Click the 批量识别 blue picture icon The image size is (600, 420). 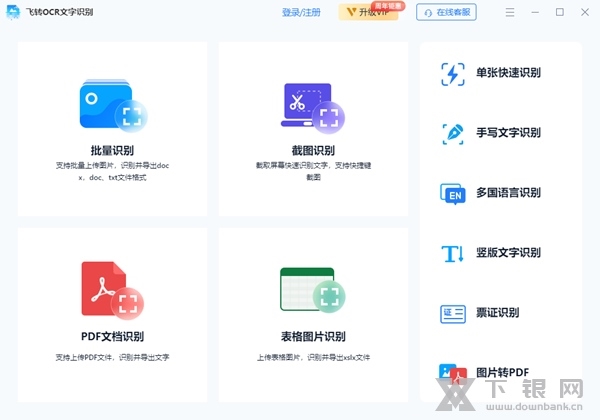point(113,105)
